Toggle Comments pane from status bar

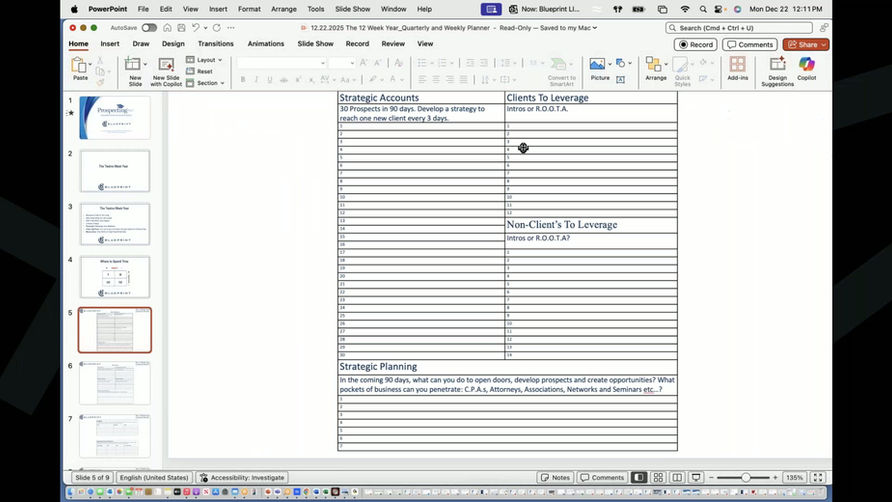(x=602, y=478)
